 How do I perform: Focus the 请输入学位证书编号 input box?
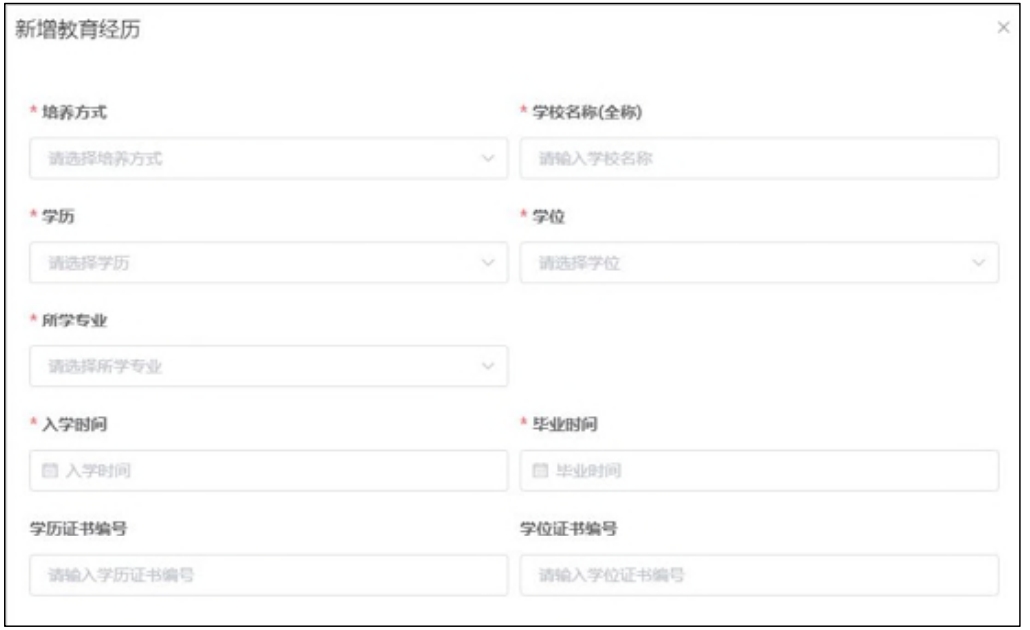pyautogui.click(x=759, y=575)
